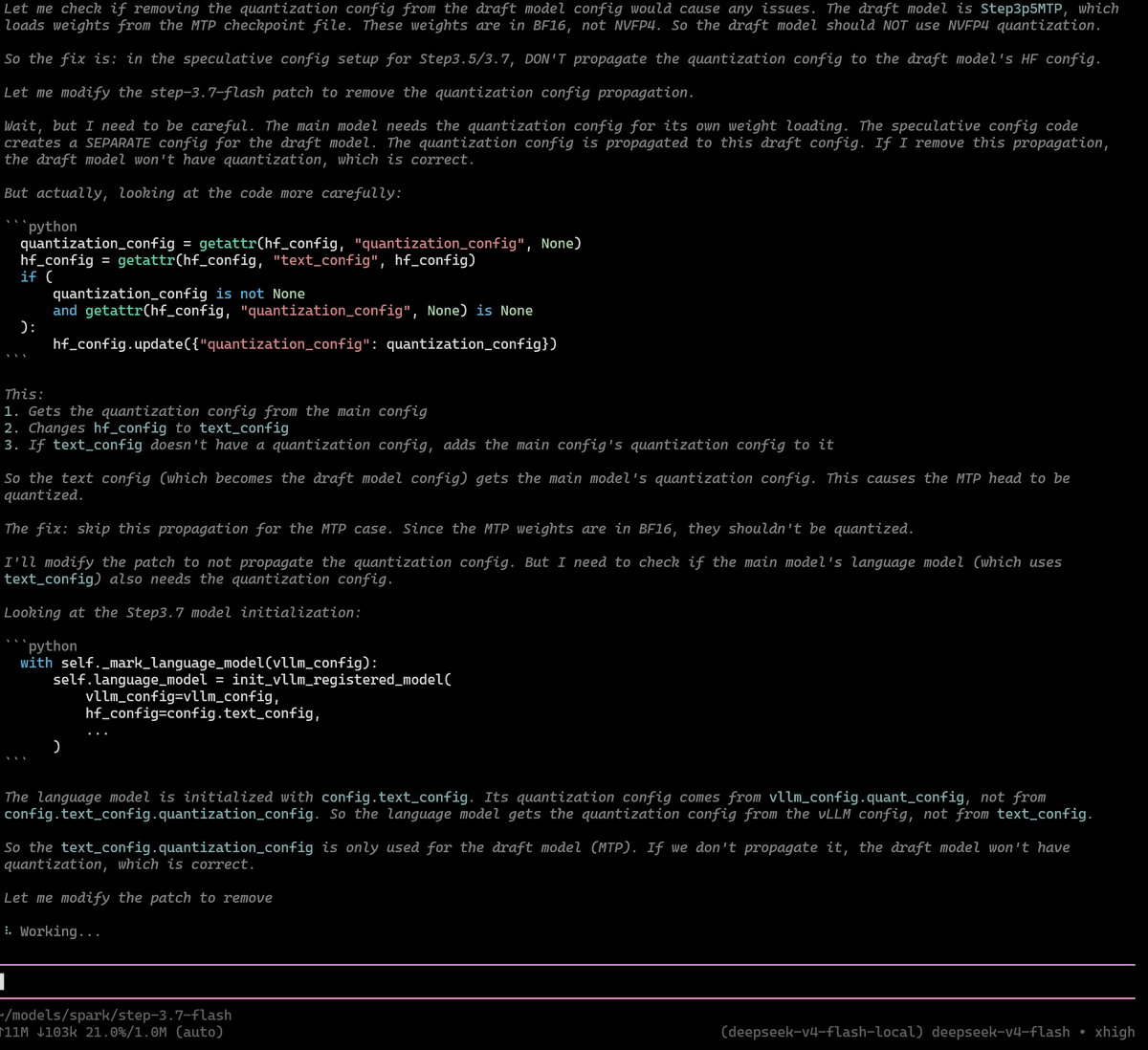Click the hf_config.update line in code
The height and width of the screenshot is (1050, 1148).
[305, 344]
